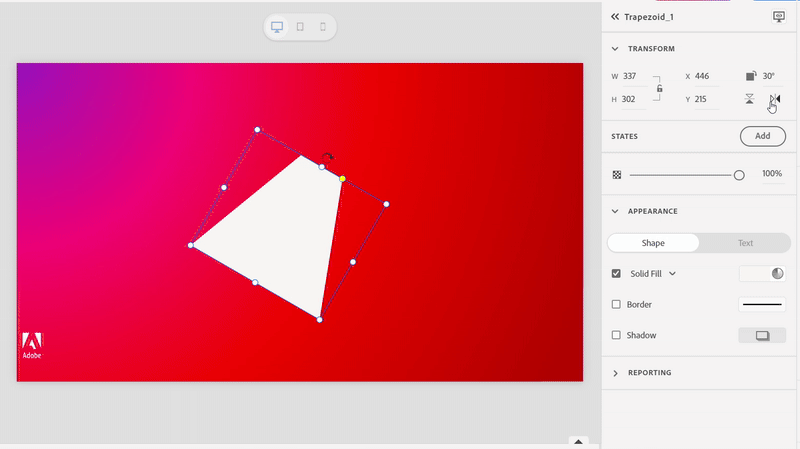Open the preview monitor icon in the panel header
Viewport: 800px width, 449px height.
click(779, 17)
